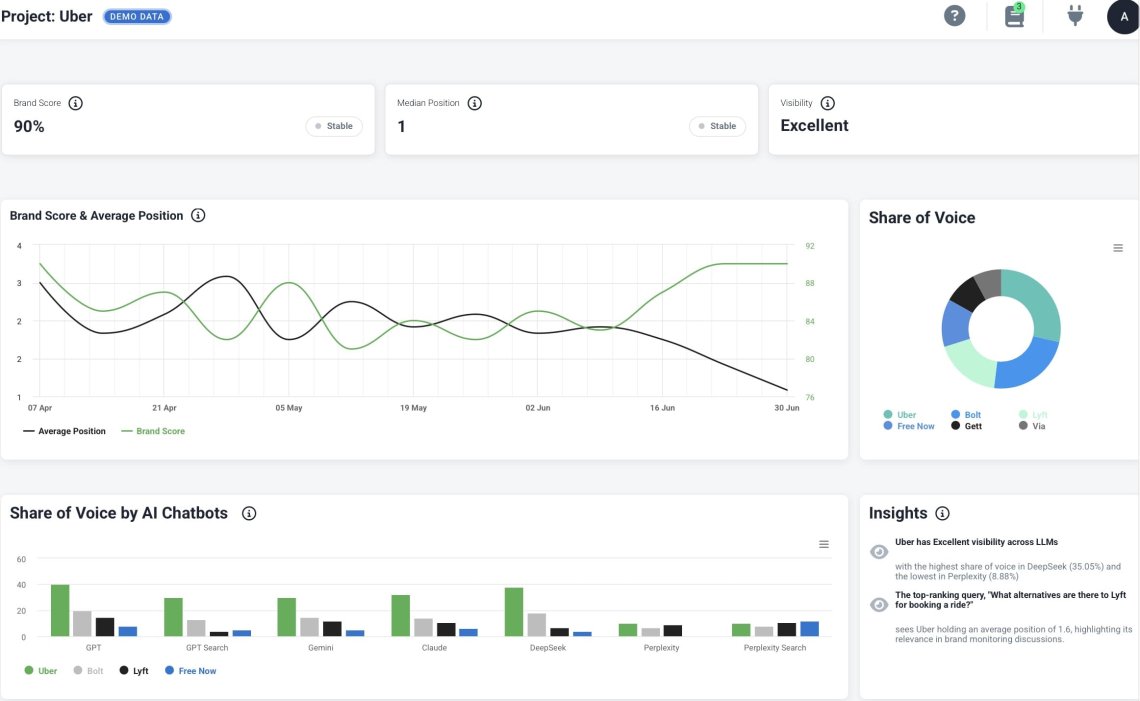Open the help question mark icon
The height and width of the screenshot is (701, 1140).
(954, 15)
